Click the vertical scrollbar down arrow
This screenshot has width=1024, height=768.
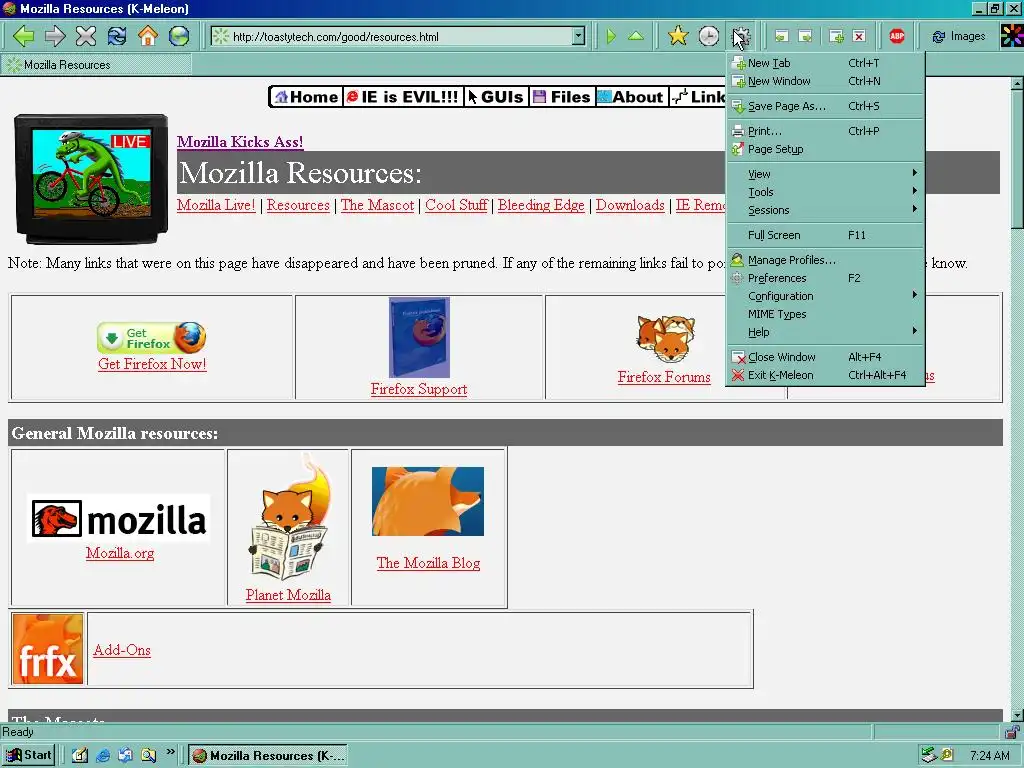point(1017,715)
